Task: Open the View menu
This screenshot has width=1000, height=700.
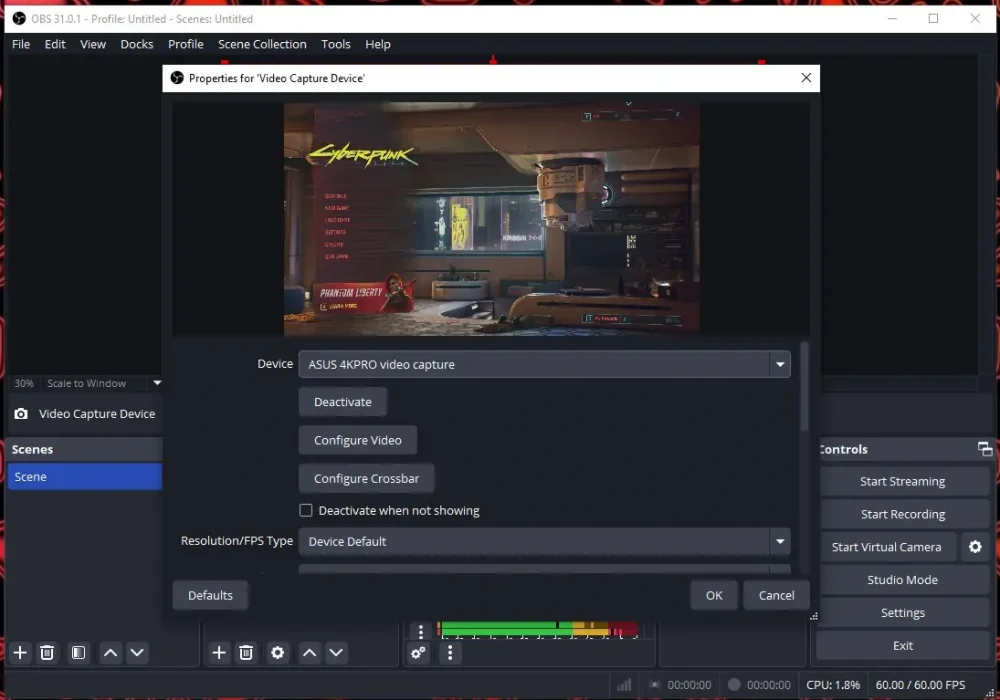Action: pyautogui.click(x=92, y=44)
